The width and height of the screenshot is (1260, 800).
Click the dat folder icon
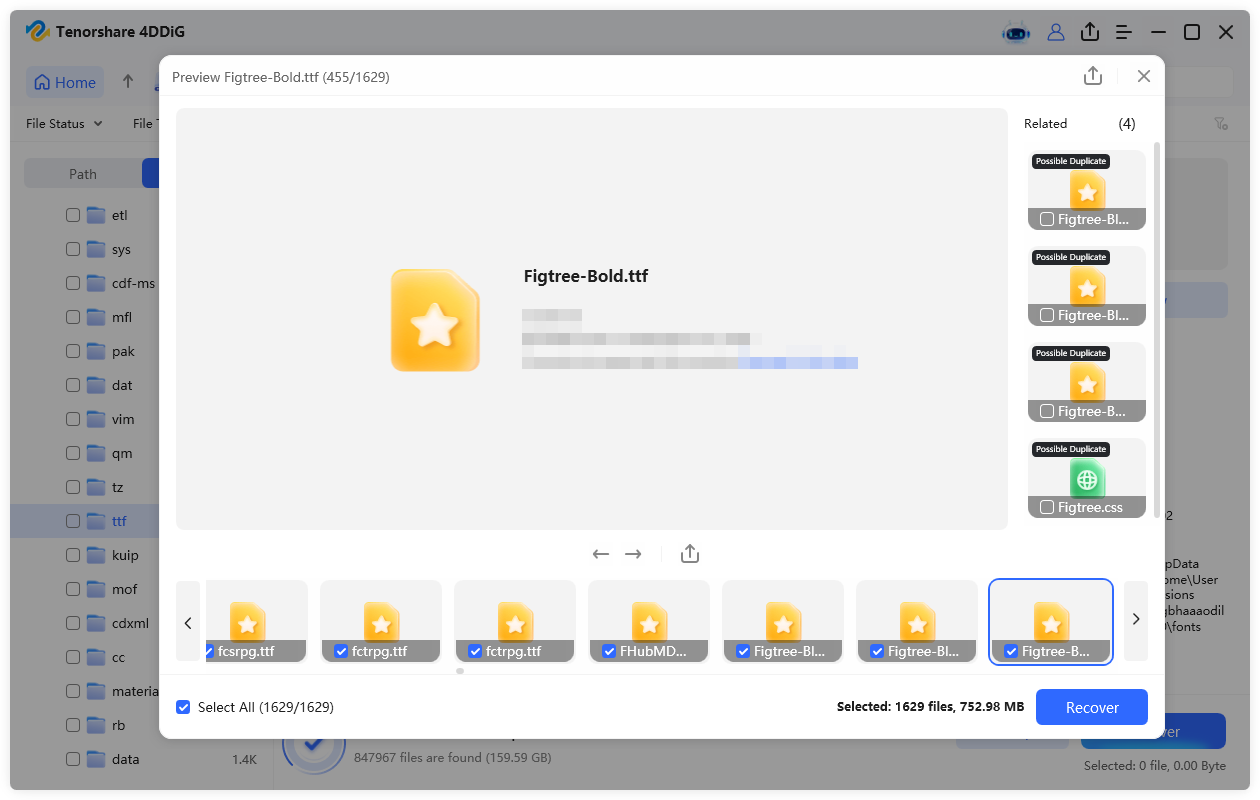coord(96,385)
